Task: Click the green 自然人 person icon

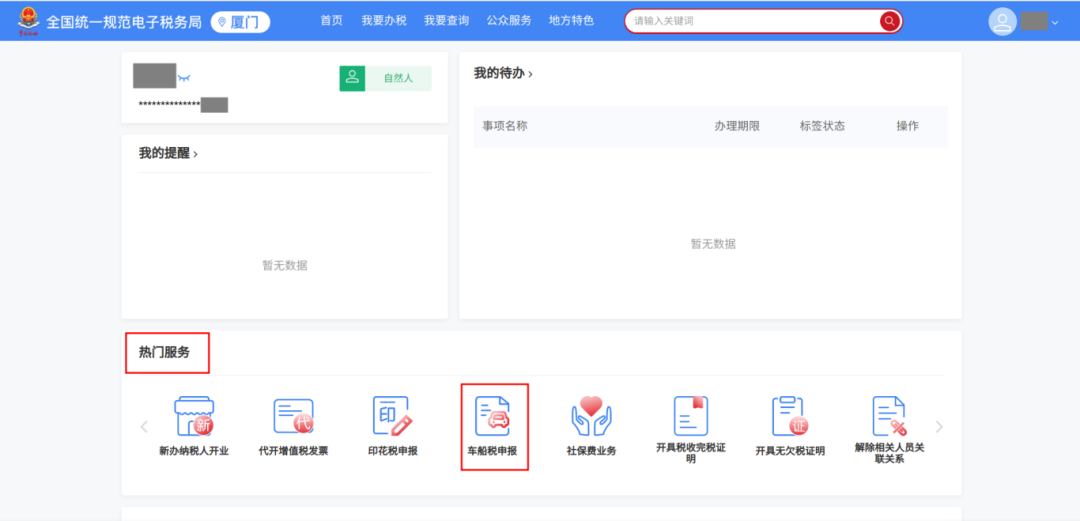Action: (353, 79)
